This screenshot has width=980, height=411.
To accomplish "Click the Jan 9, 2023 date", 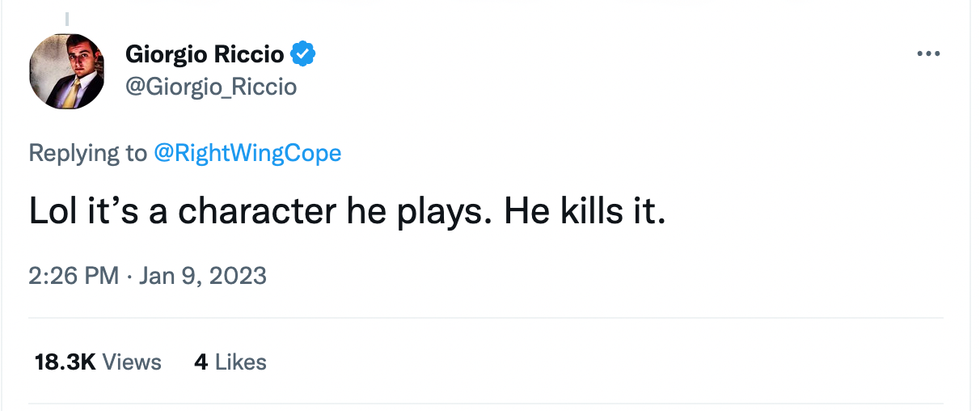I will [204, 275].
